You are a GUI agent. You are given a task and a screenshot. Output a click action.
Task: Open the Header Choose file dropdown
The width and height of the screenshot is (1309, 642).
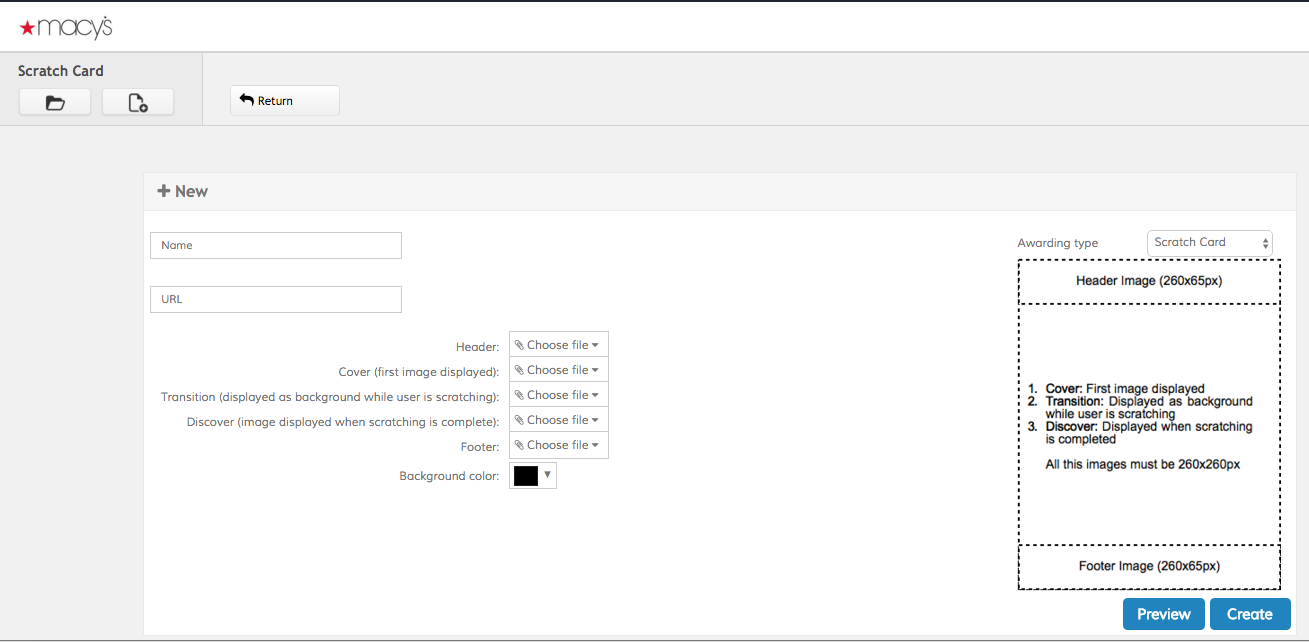pos(558,345)
